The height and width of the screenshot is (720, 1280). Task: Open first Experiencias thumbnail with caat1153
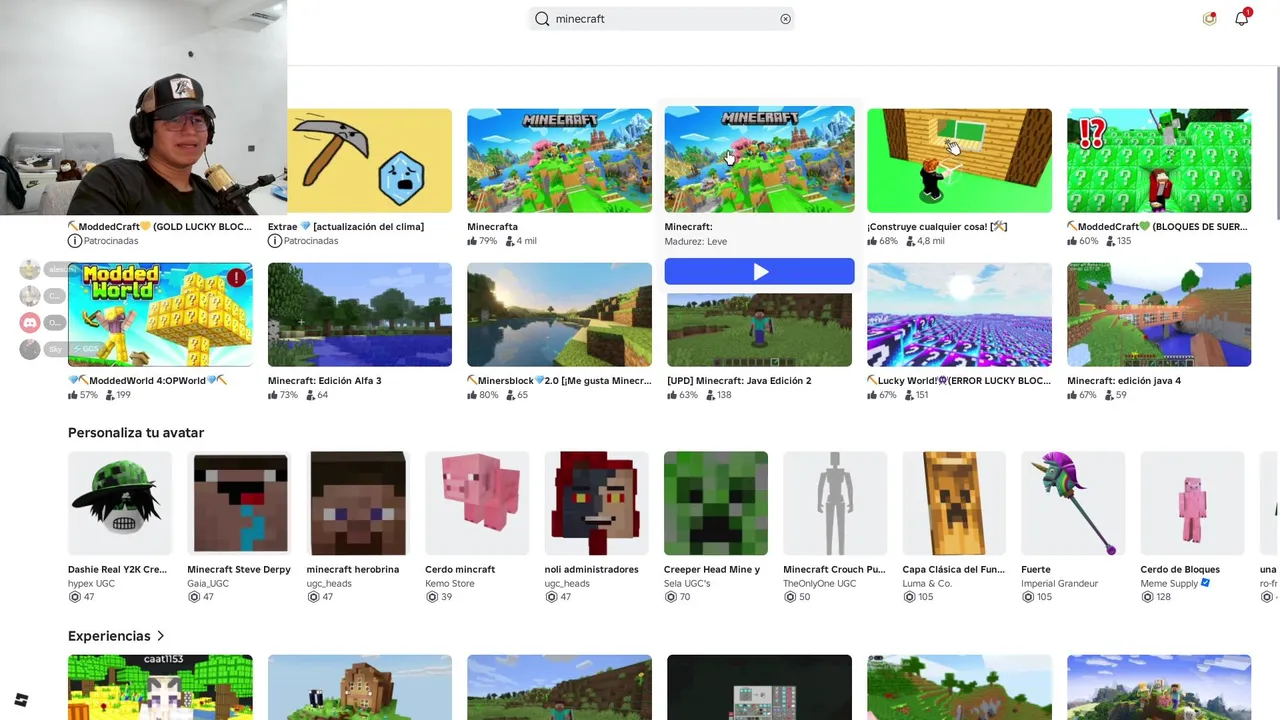point(160,687)
